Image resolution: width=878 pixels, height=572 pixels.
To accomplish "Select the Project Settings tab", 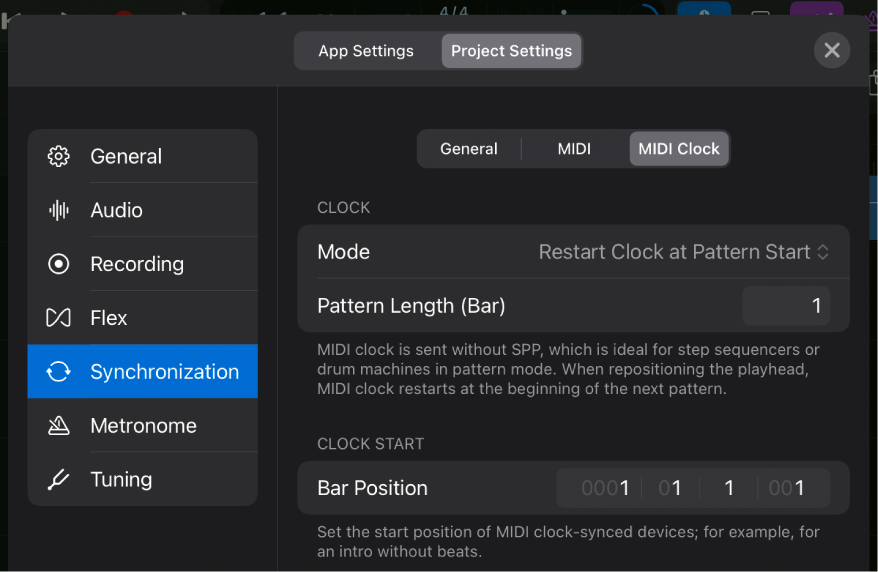I will pyautogui.click(x=511, y=51).
